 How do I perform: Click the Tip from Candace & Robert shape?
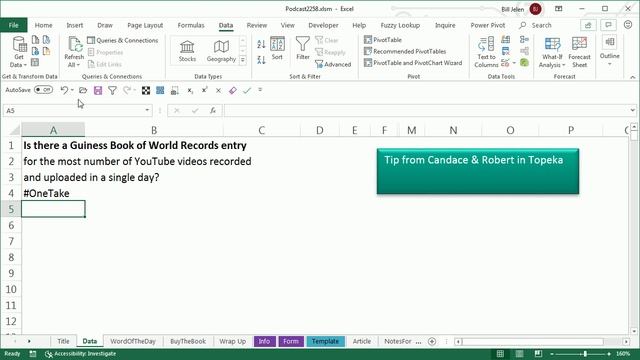(478, 171)
